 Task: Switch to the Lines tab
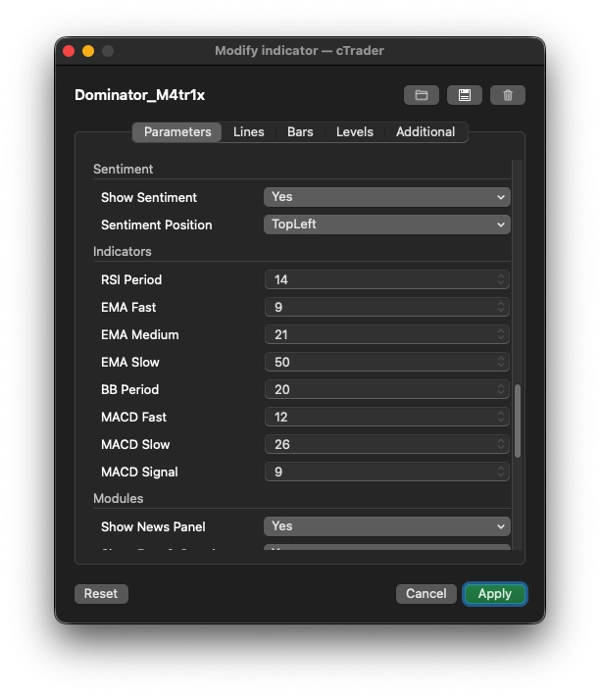pyautogui.click(x=249, y=132)
